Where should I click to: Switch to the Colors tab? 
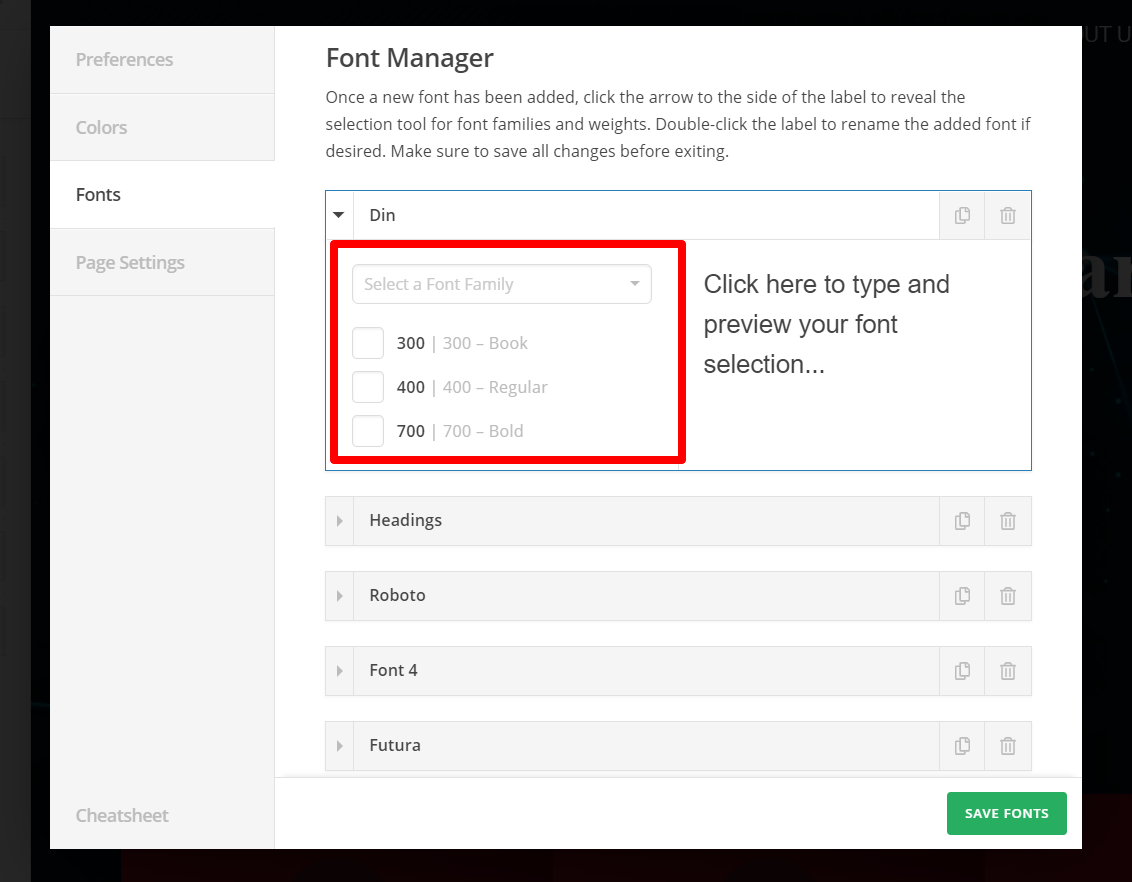point(102,127)
